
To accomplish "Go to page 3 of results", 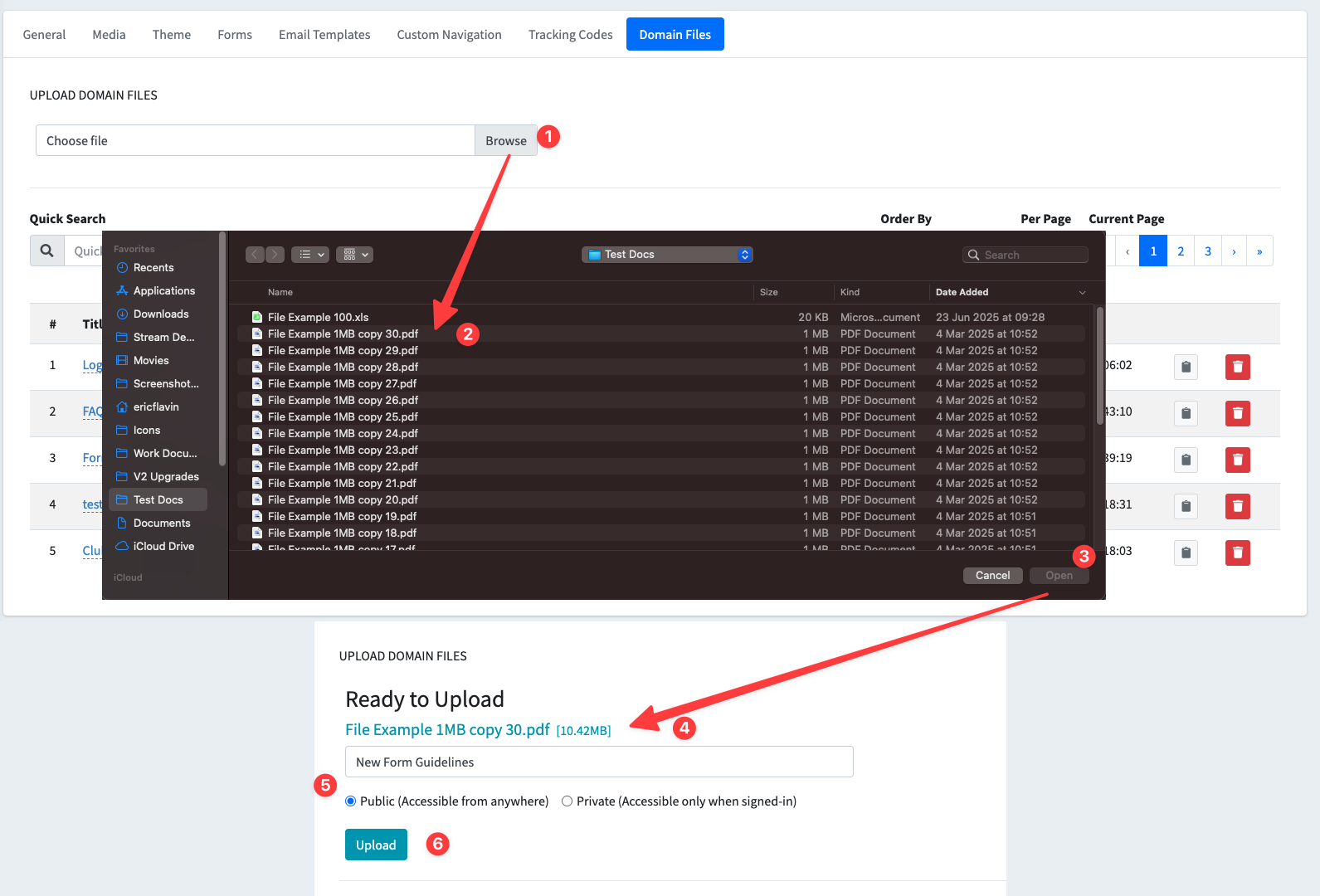I will point(1208,251).
